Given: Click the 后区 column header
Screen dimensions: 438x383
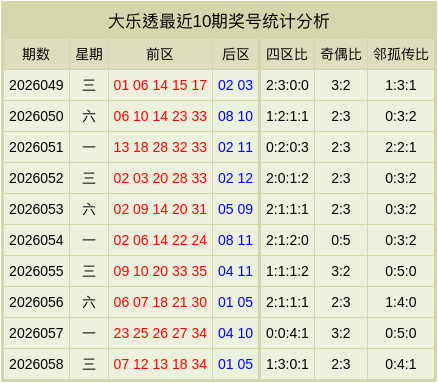Looking at the screenshot, I should [x=236, y=54].
